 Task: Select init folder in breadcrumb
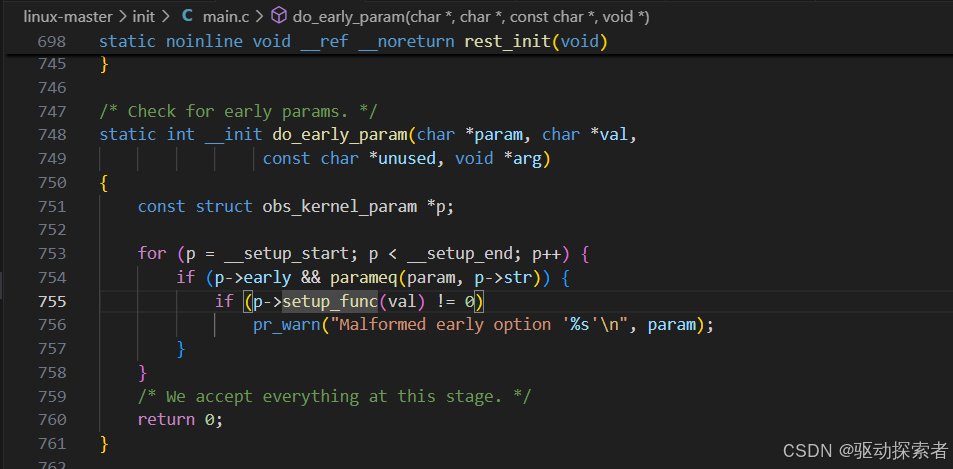tap(143, 16)
